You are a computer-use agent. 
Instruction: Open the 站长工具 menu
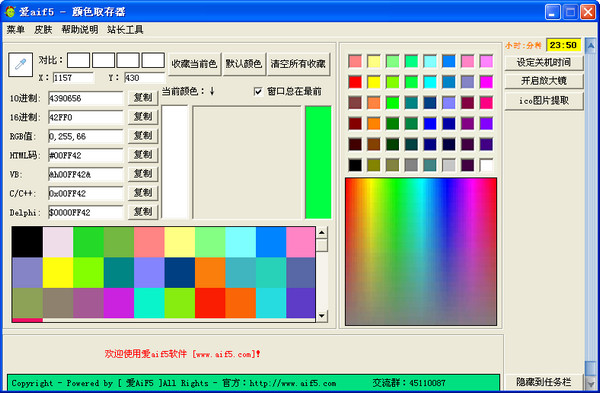(125, 30)
